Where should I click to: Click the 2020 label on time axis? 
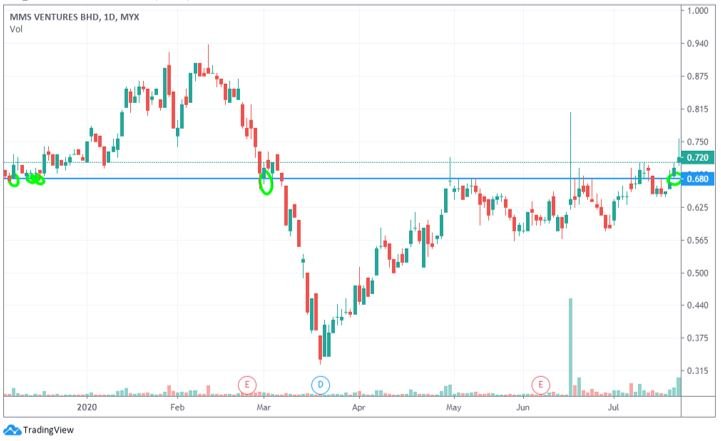[87, 407]
